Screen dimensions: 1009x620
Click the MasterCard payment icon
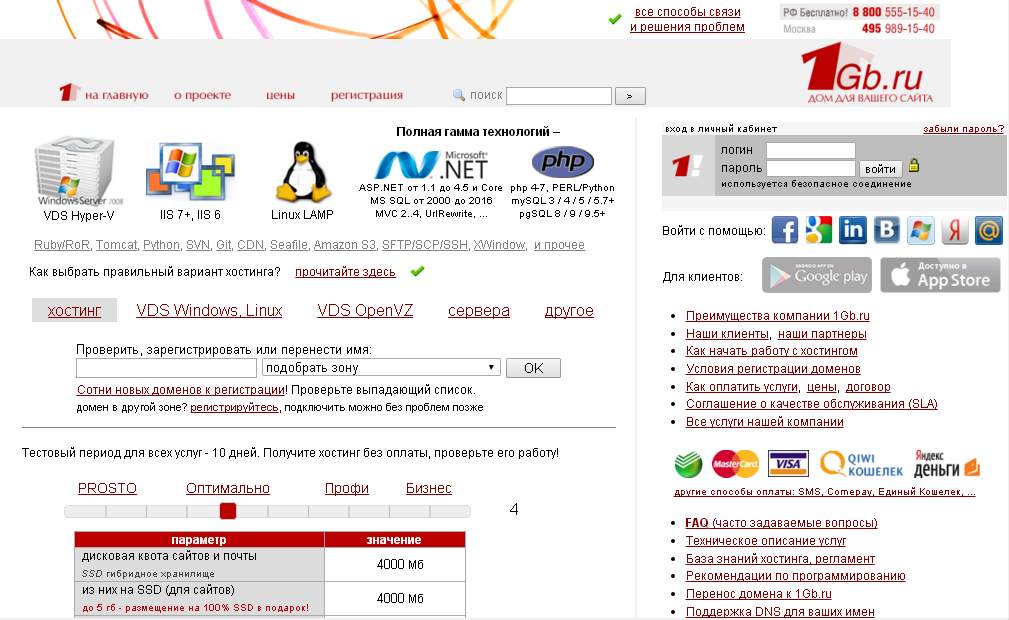735,464
